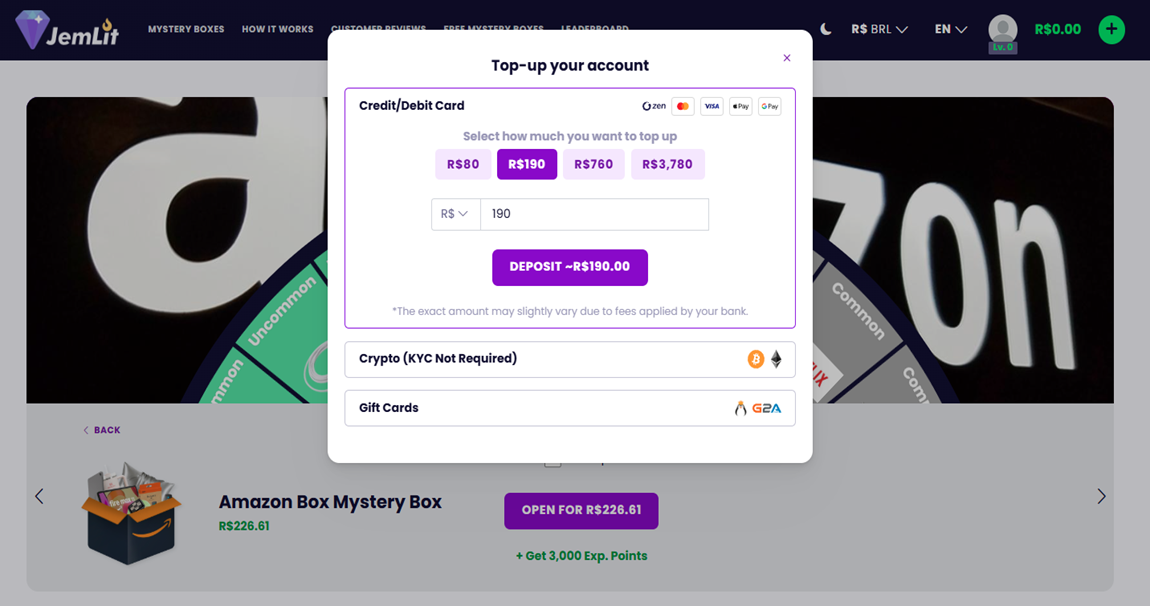This screenshot has width=1150, height=606.
Task: Click the Visa payment icon
Action: [x=712, y=106]
